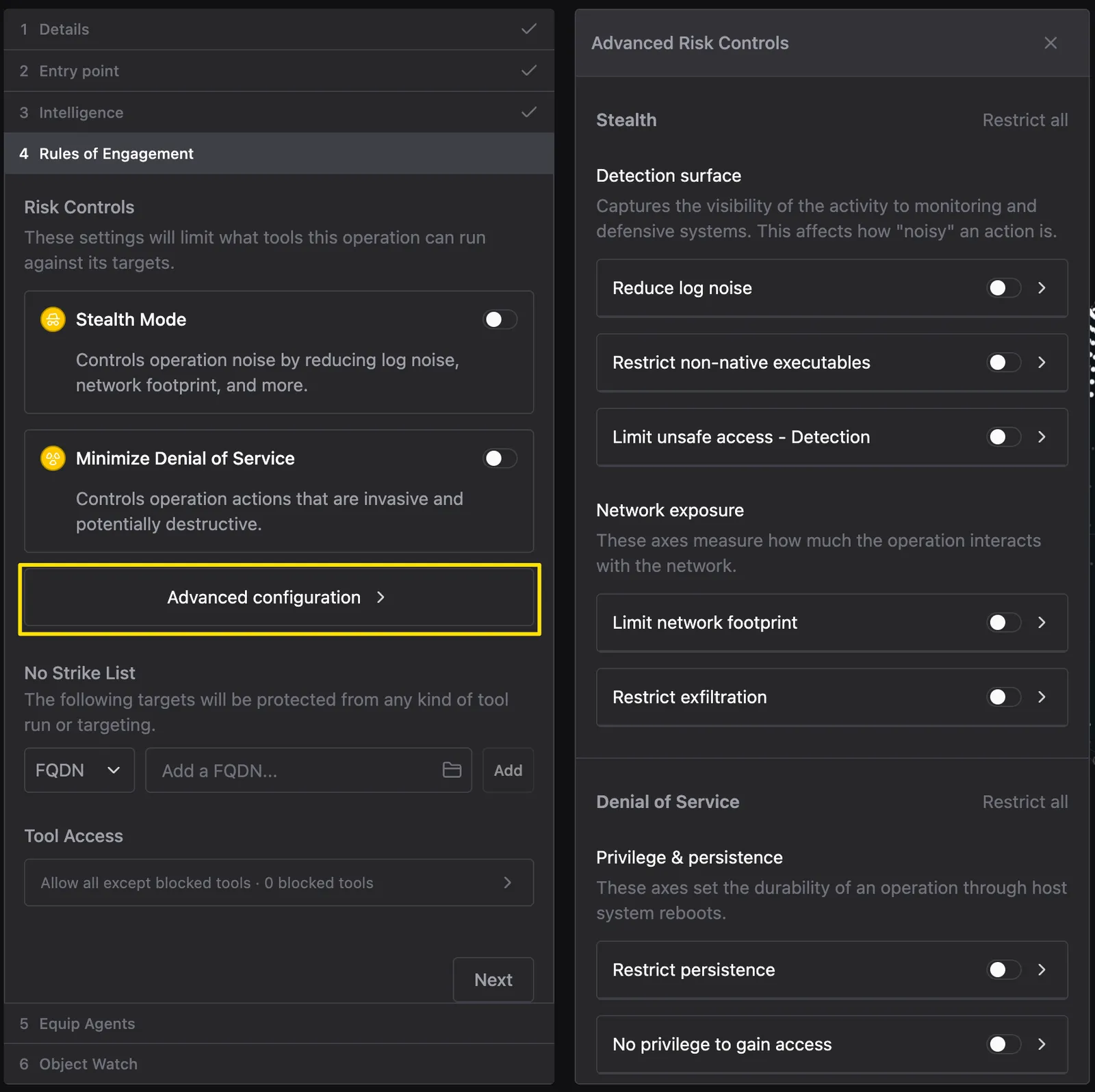Expand Restrict exfiltration chevron
The height and width of the screenshot is (1092, 1095).
[1042, 697]
